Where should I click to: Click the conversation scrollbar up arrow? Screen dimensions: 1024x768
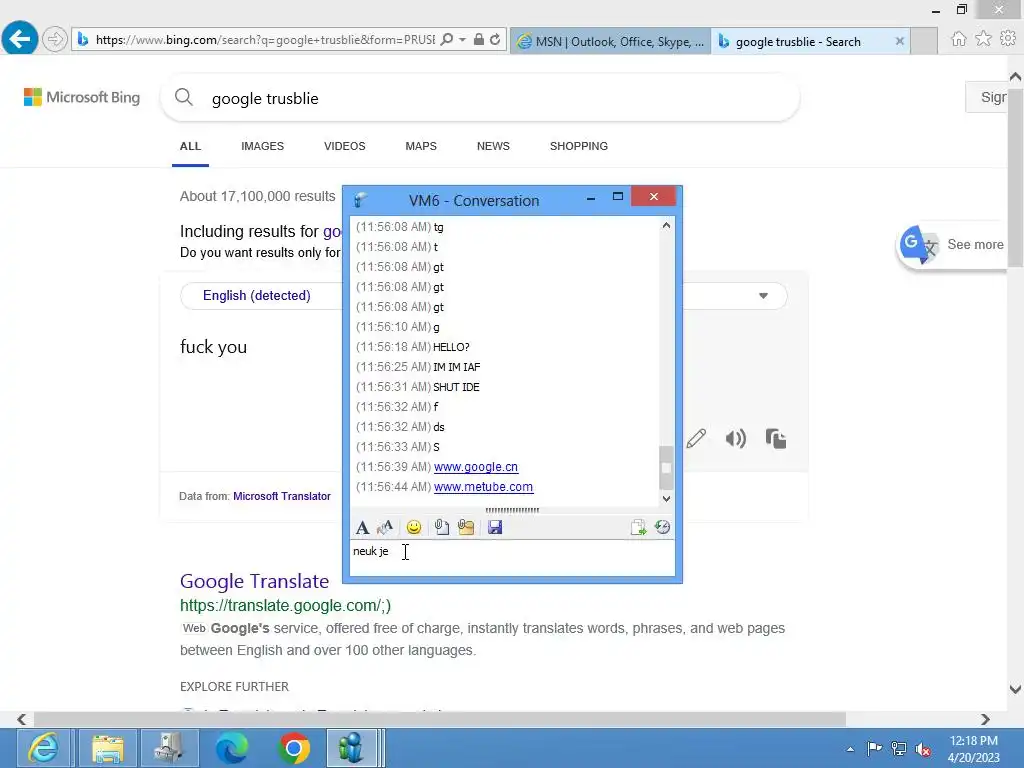click(x=666, y=225)
